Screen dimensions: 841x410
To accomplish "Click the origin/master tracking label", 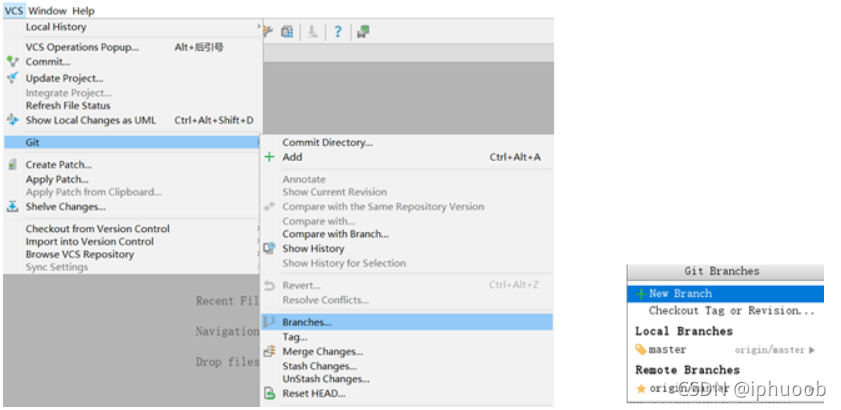I will click(769, 350).
